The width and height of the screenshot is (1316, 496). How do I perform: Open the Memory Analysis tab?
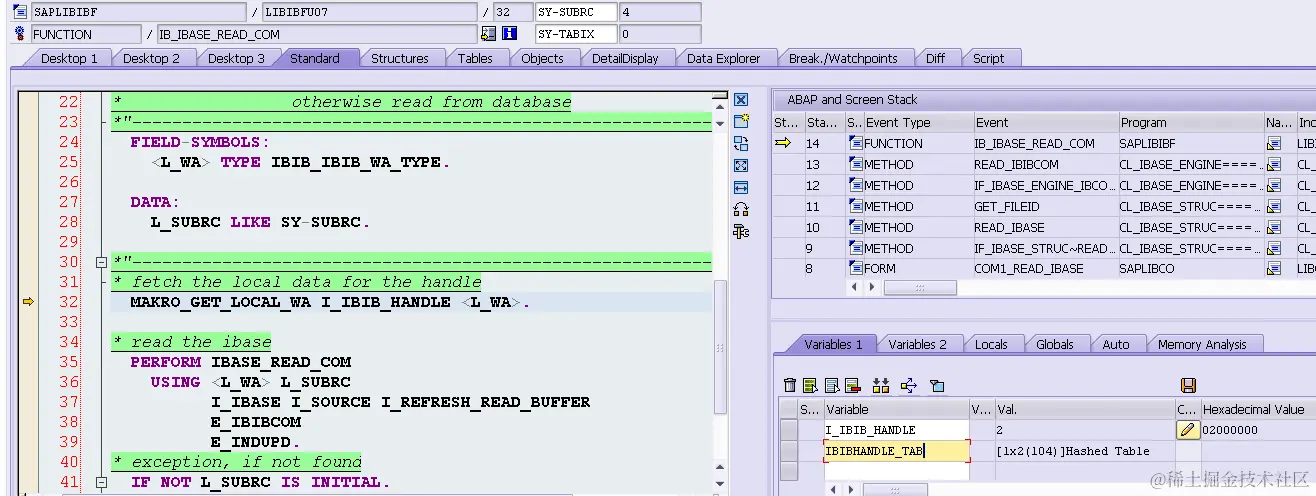pyautogui.click(x=1202, y=344)
